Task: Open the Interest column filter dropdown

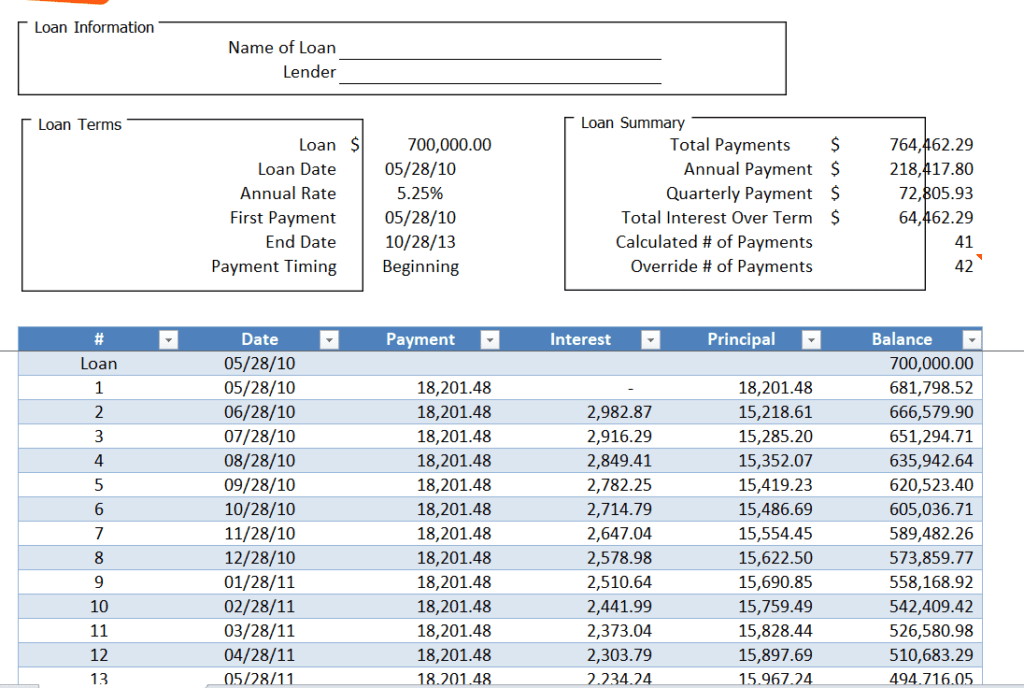Action: (x=650, y=339)
